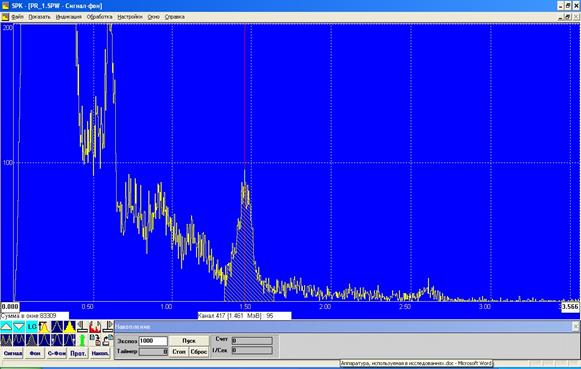Screen dimensions: 581x369
Task: Click the Прот. button
Action: click(78, 353)
